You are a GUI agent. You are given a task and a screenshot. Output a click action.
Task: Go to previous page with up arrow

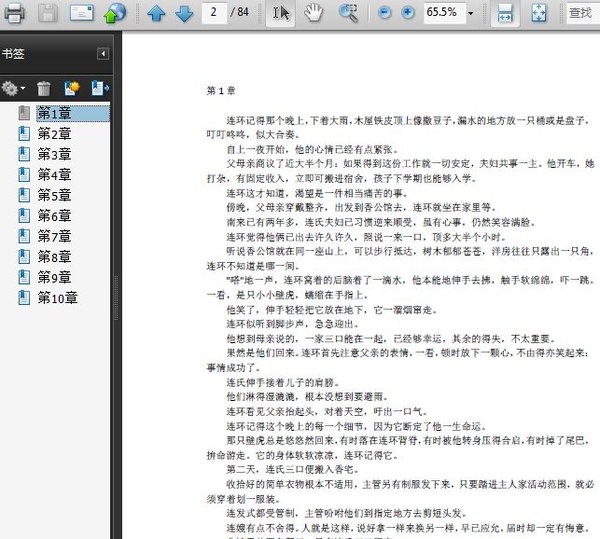click(x=156, y=13)
